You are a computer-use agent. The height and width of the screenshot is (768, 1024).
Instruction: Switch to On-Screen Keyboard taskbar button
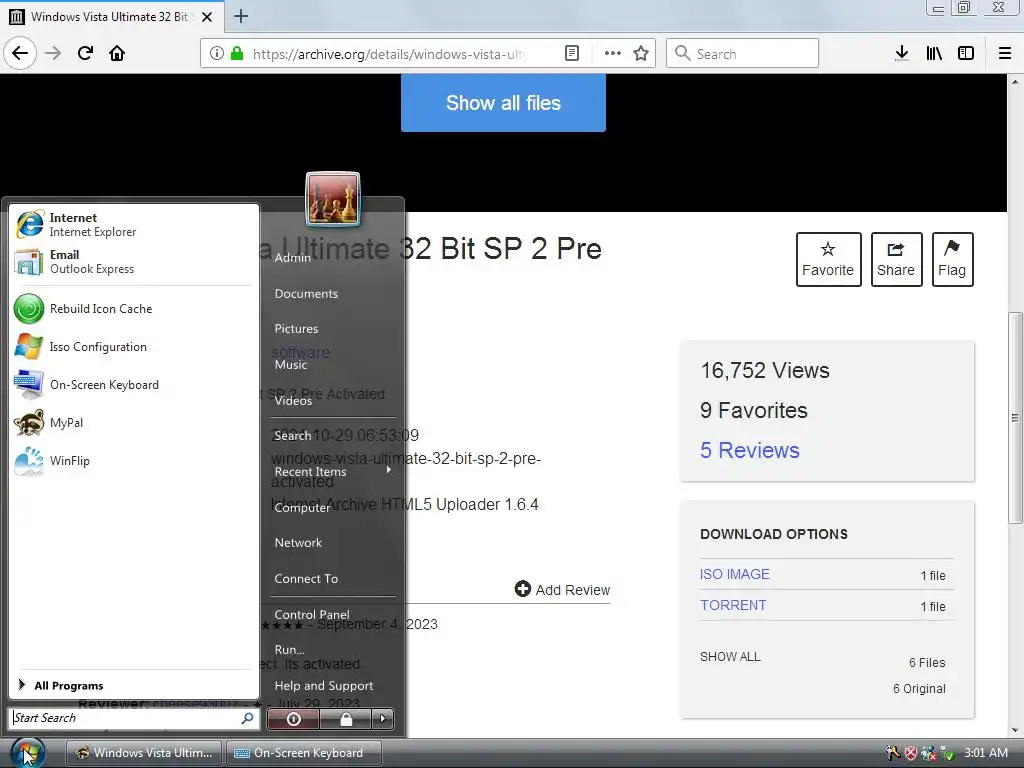304,753
